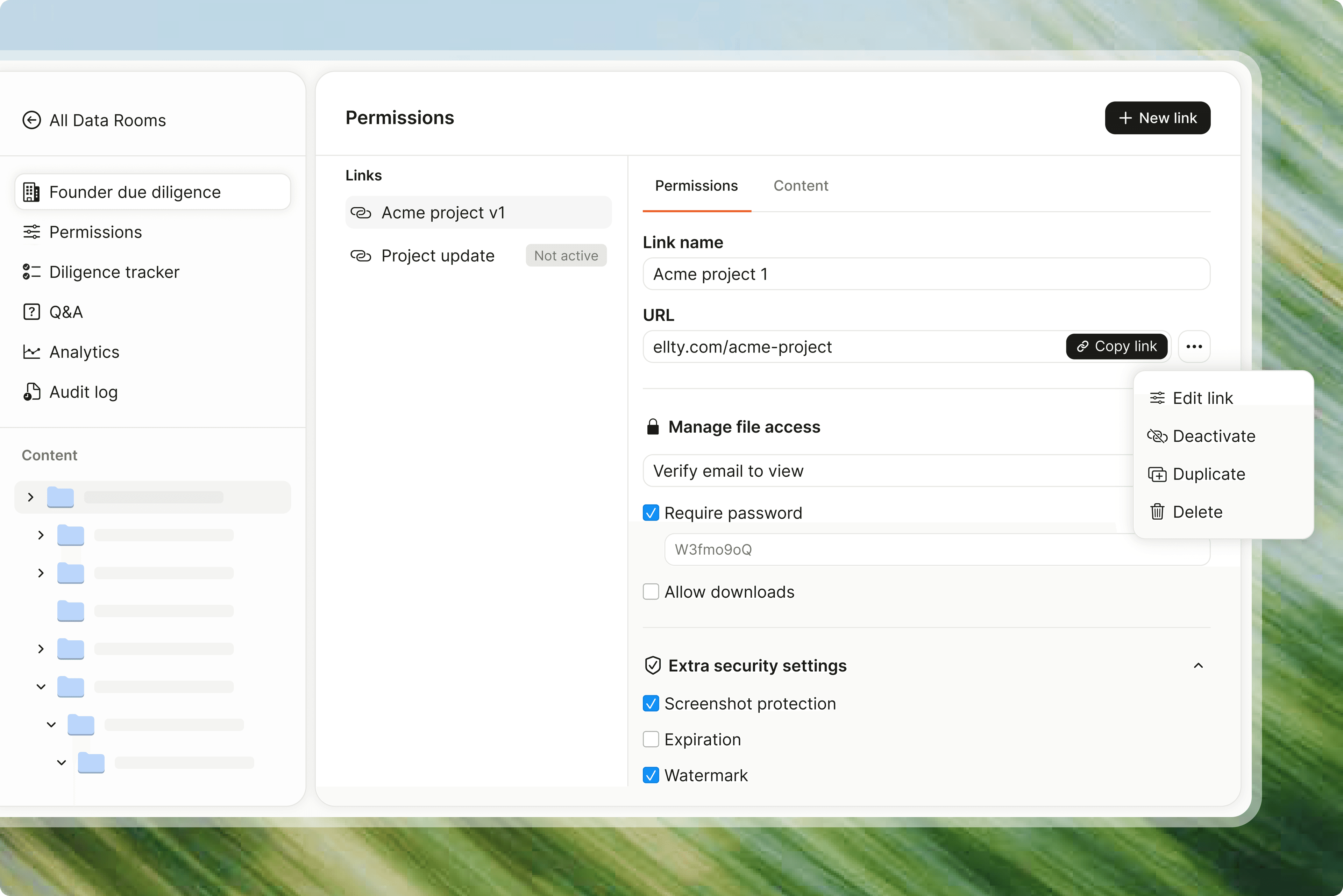Click the Diligence tracker checklist icon
The height and width of the screenshot is (896, 1343).
point(31,272)
